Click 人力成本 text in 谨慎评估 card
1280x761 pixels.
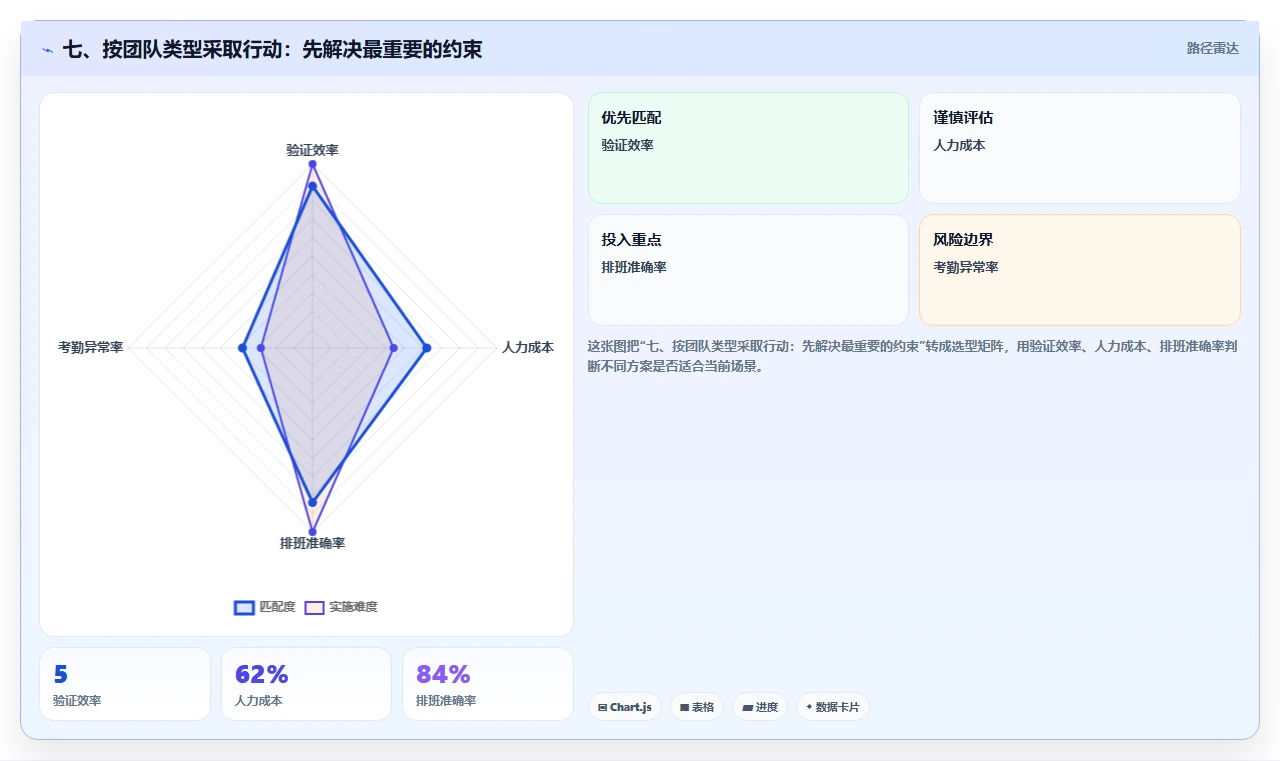959,145
